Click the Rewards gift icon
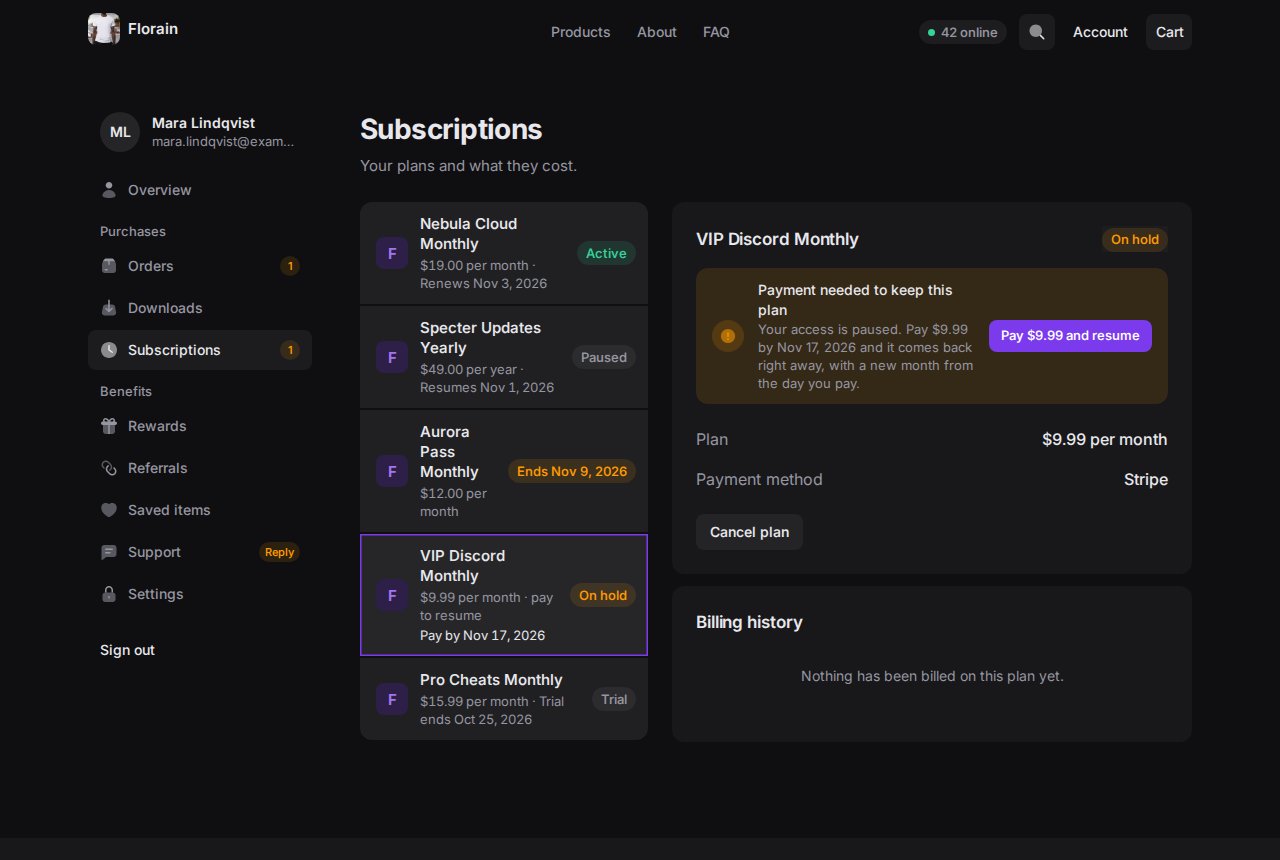Screen dimensions: 1280x860 (109, 426)
